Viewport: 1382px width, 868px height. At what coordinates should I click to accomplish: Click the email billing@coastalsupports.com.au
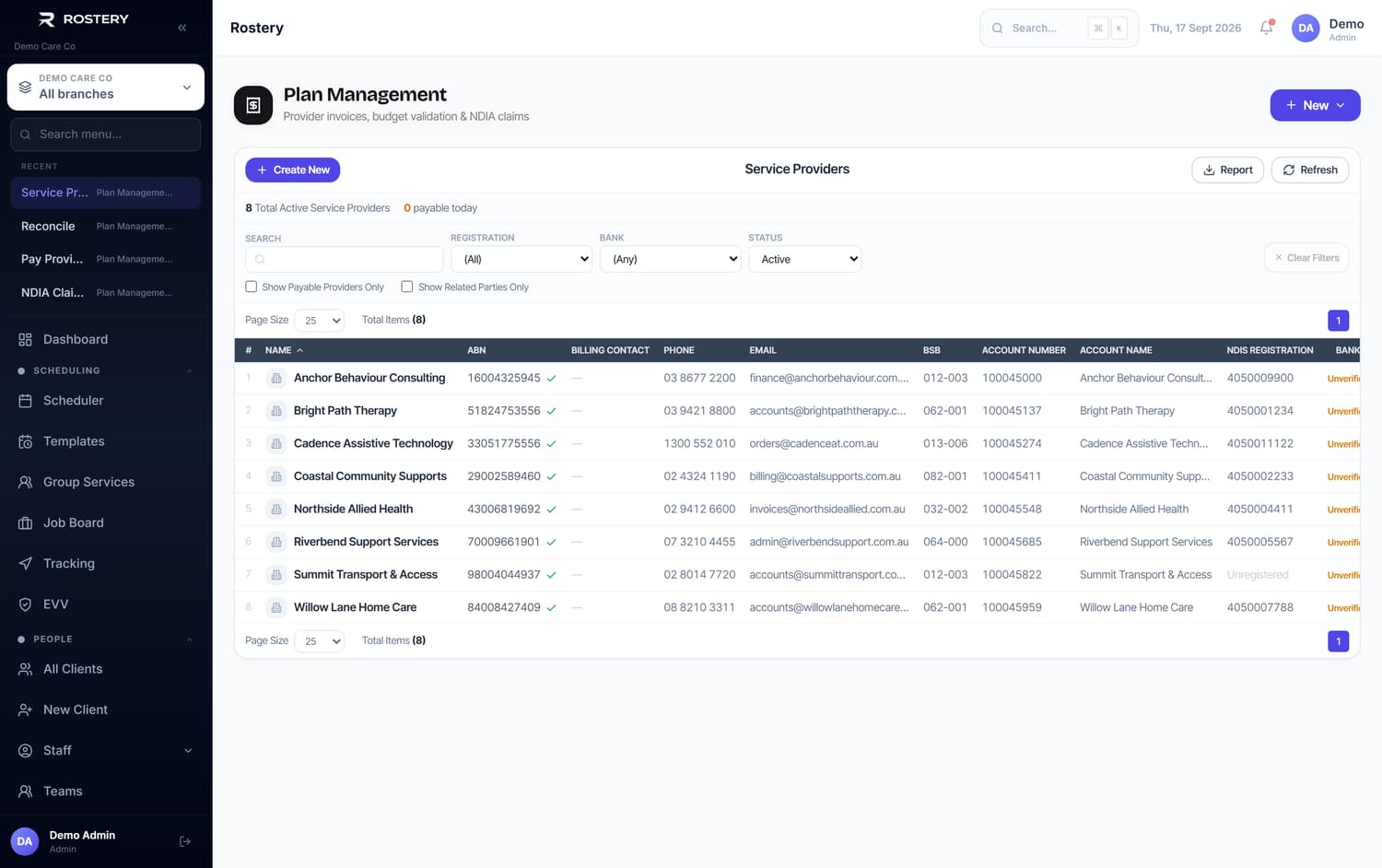(x=825, y=476)
